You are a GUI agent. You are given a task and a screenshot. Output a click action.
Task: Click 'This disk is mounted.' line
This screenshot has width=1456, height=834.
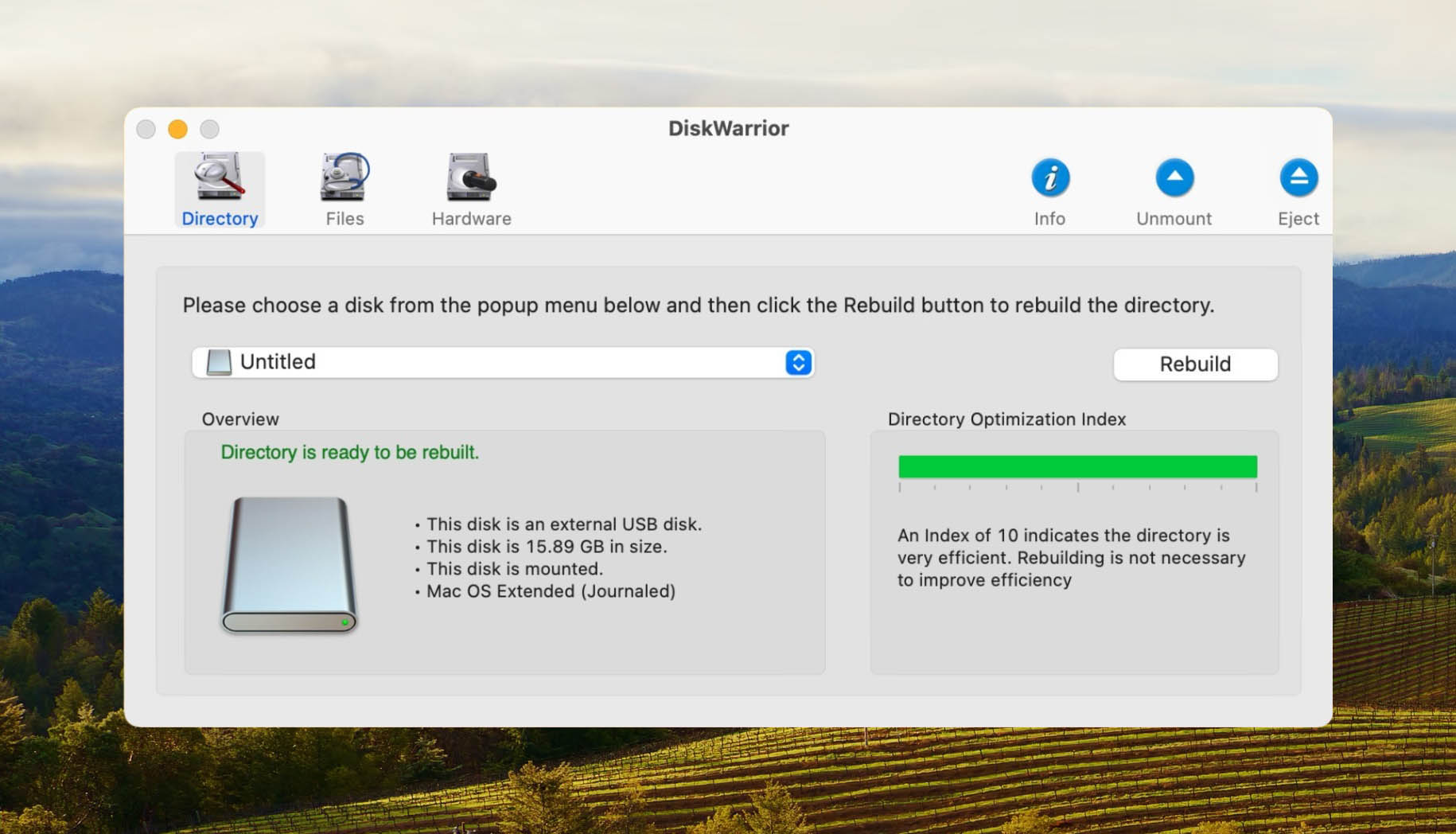point(514,568)
